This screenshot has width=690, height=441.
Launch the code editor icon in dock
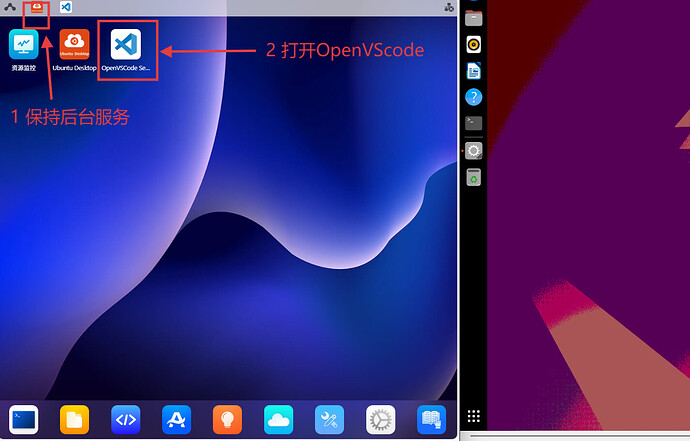125,419
